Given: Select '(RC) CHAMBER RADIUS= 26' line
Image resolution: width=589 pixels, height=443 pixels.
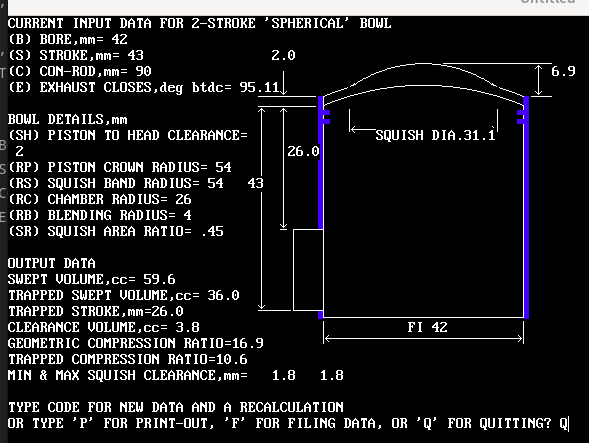Looking at the screenshot, I should 100,199.
